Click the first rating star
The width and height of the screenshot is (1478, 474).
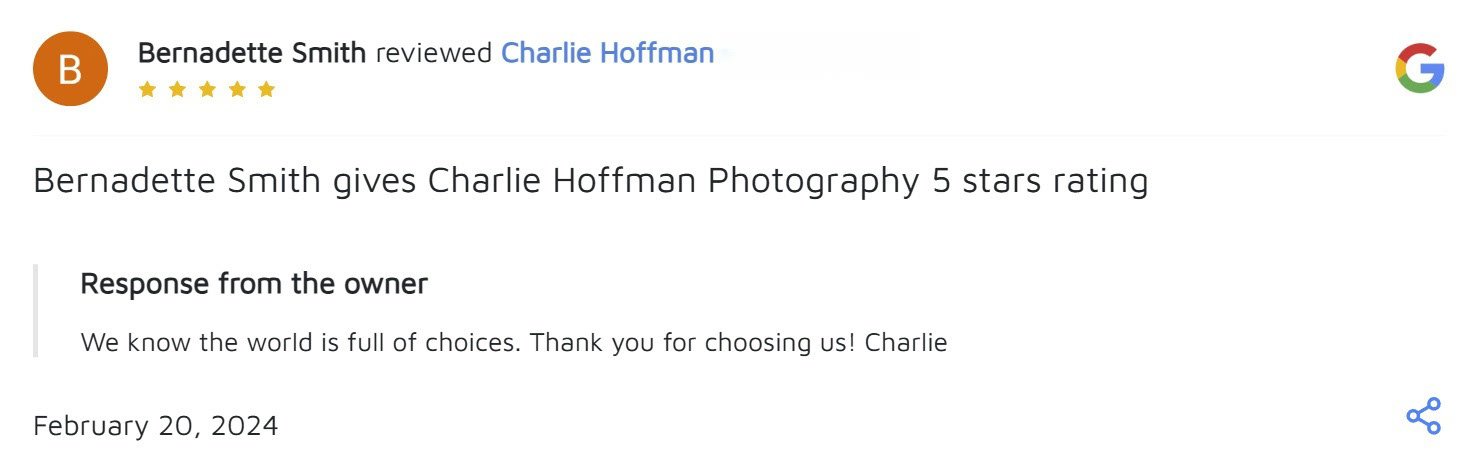tap(147, 90)
